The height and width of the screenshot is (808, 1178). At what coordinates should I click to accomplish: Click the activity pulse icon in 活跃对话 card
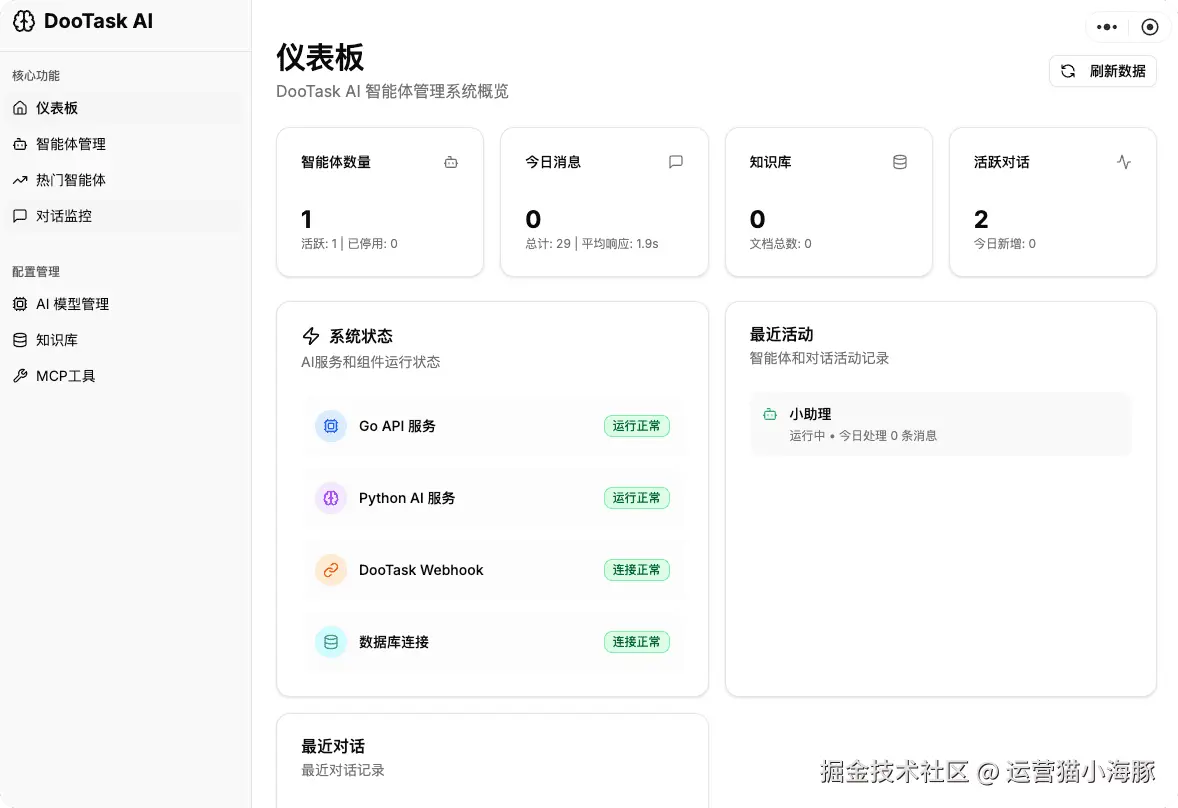(1124, 161)
